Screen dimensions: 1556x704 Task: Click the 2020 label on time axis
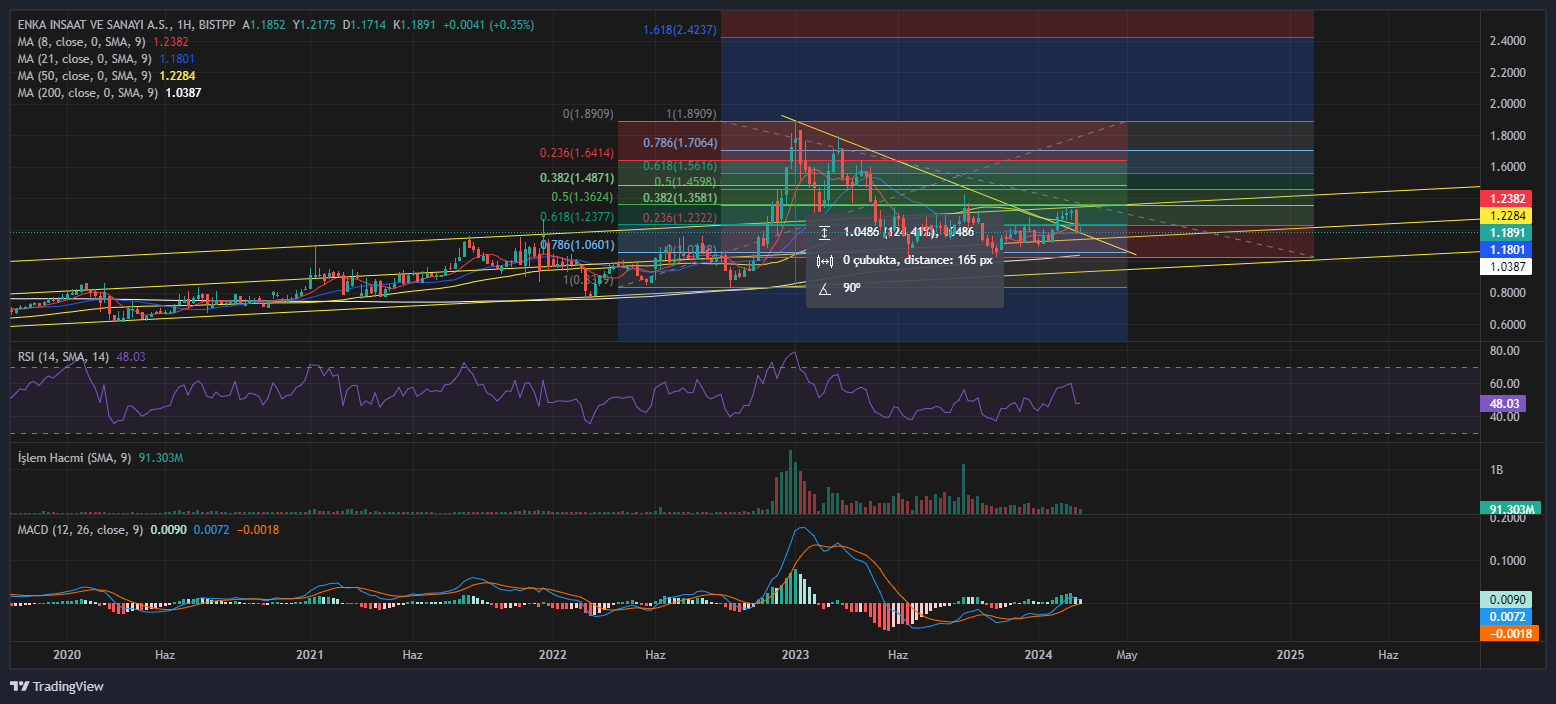(66, 655)
